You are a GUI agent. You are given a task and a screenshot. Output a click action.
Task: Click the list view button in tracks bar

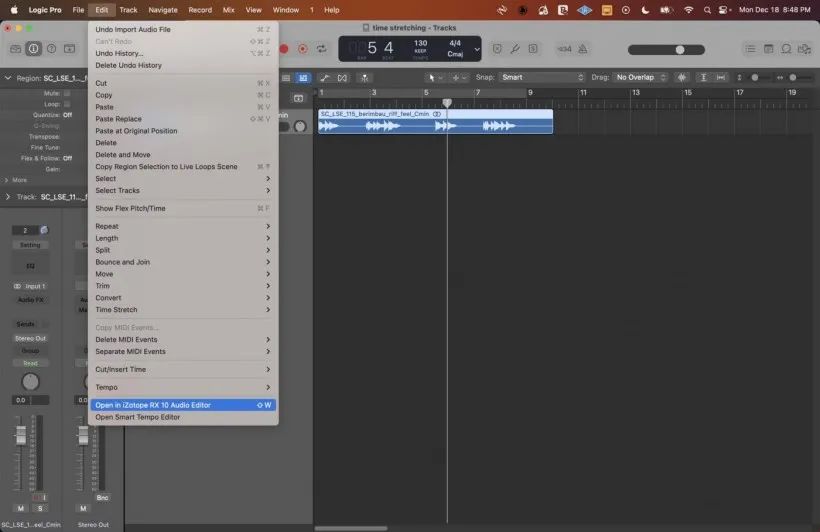pos(286,78)
